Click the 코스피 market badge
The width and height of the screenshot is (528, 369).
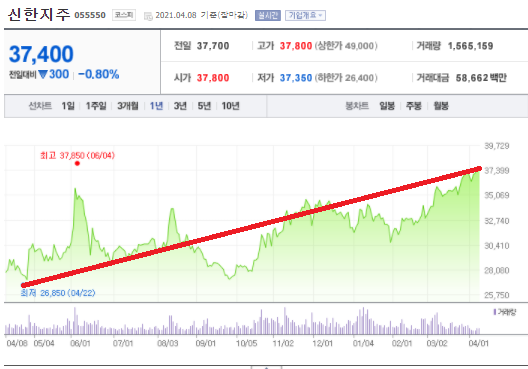(x=124, y=15)
